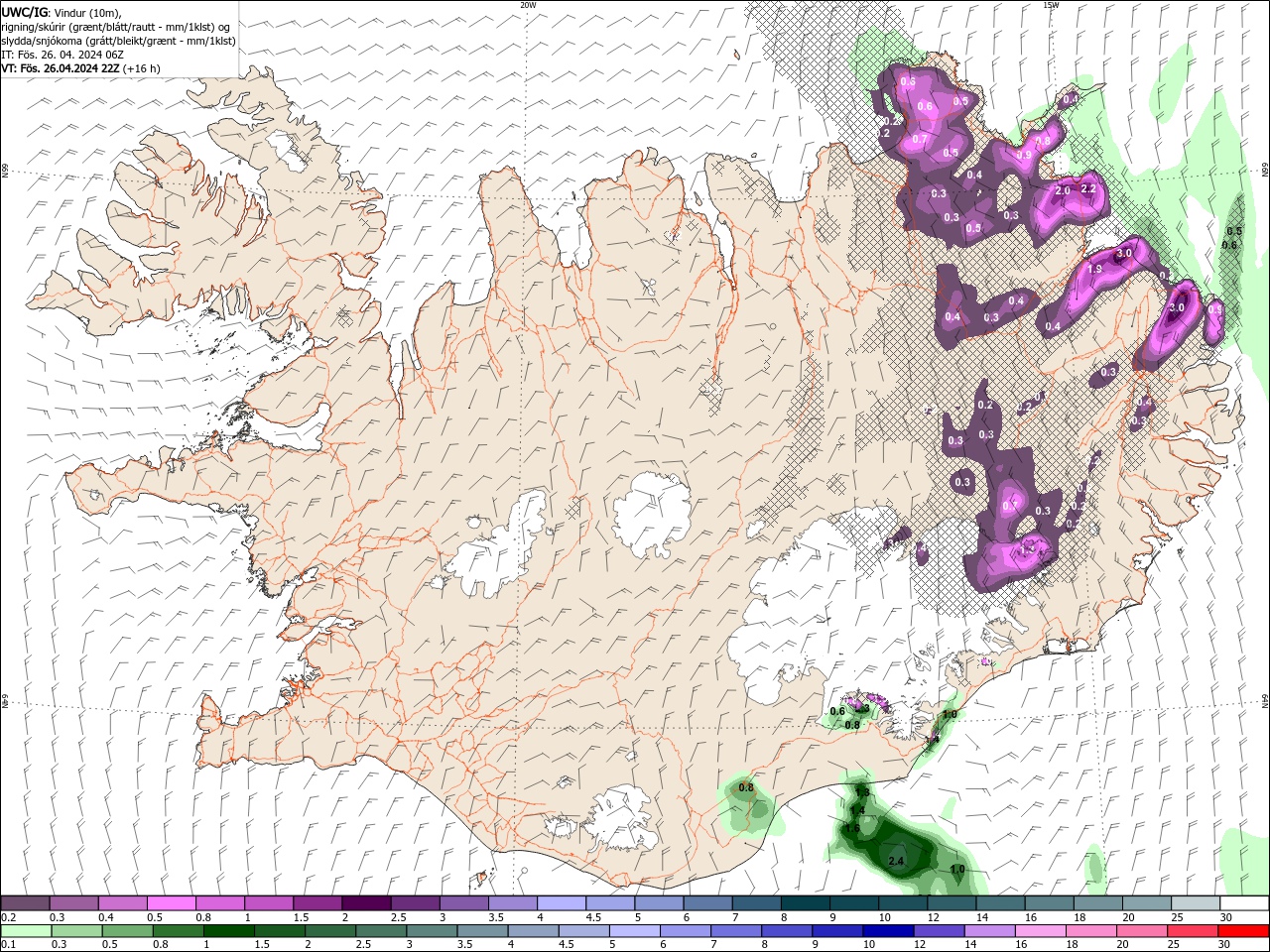The height and width of the screenshot is (952, 1270).
Task: Click the '1.9' snowfall value on the map
Action: pos(1095,269)
